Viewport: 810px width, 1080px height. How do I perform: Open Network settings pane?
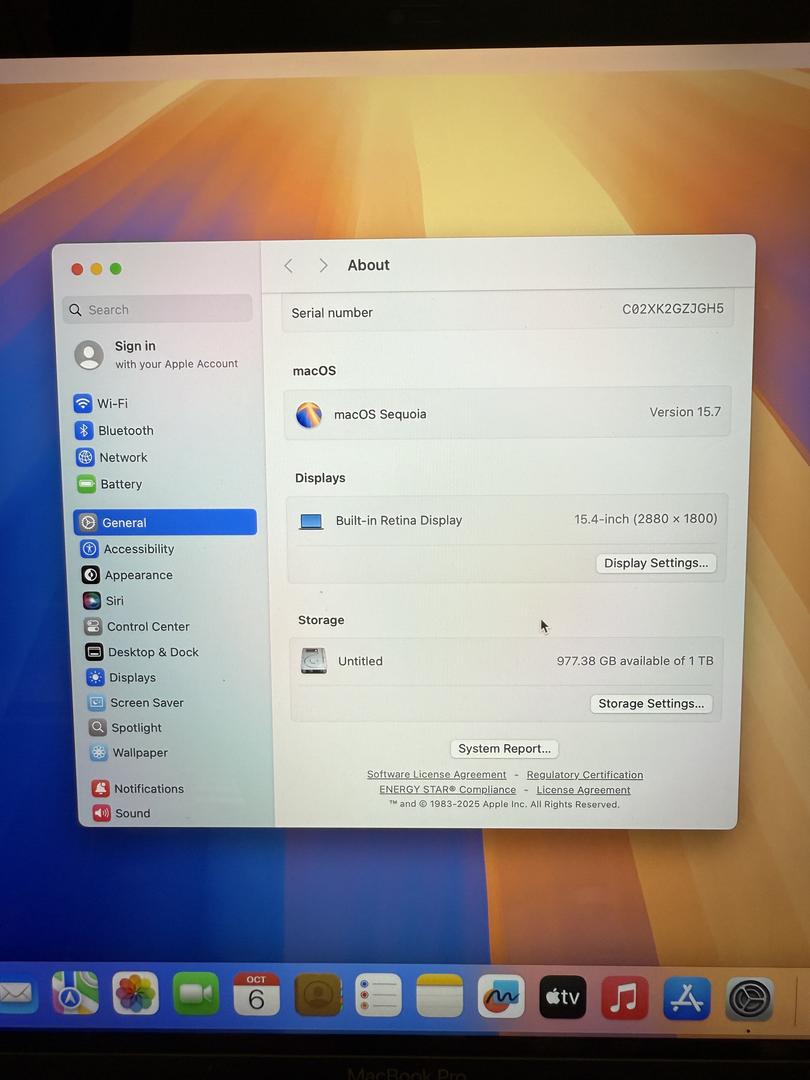click(122, 457)
